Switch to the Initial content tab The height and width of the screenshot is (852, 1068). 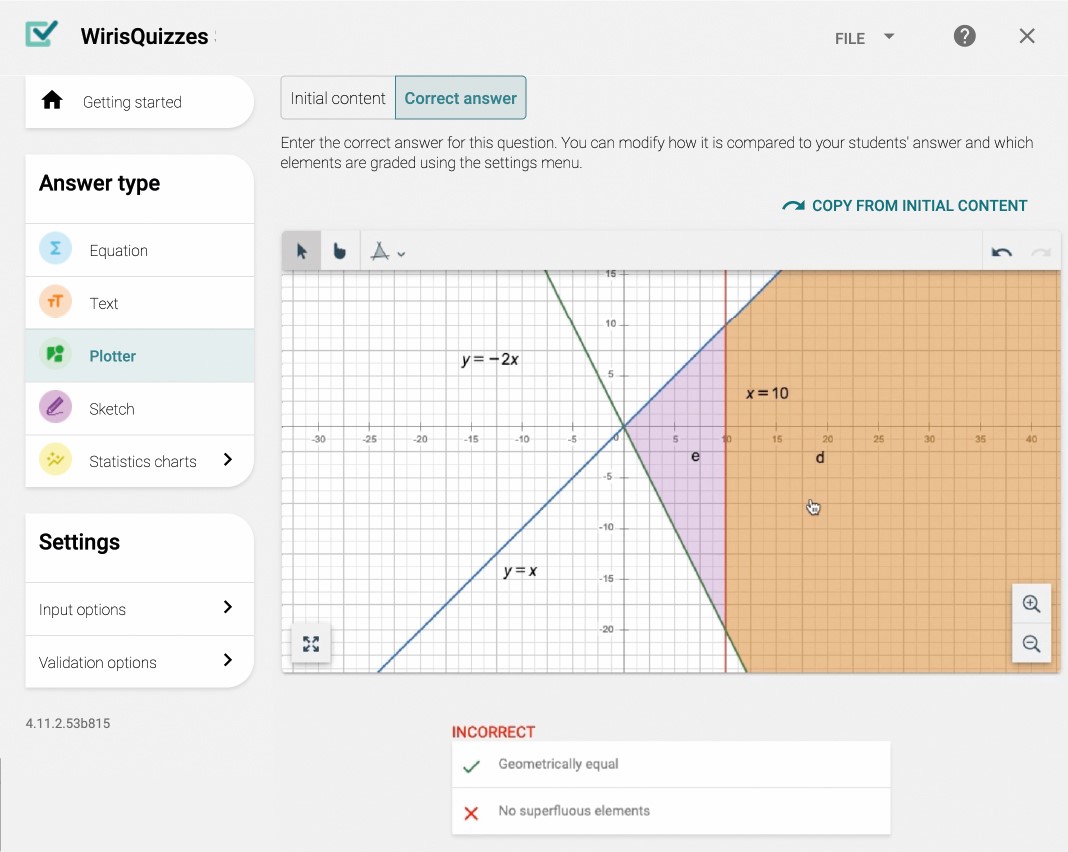[337, 97]
